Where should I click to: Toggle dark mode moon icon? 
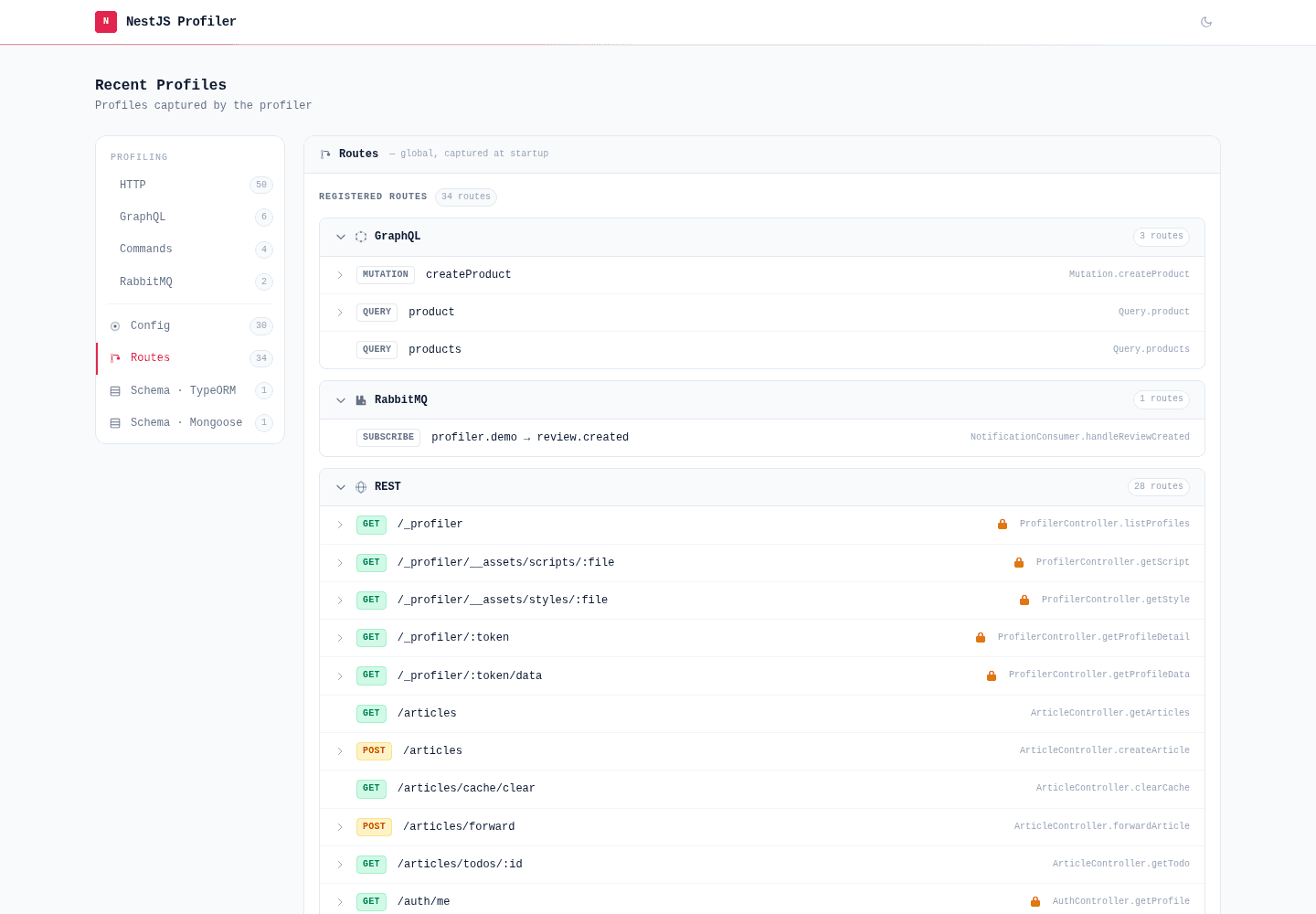[1206, 22]
